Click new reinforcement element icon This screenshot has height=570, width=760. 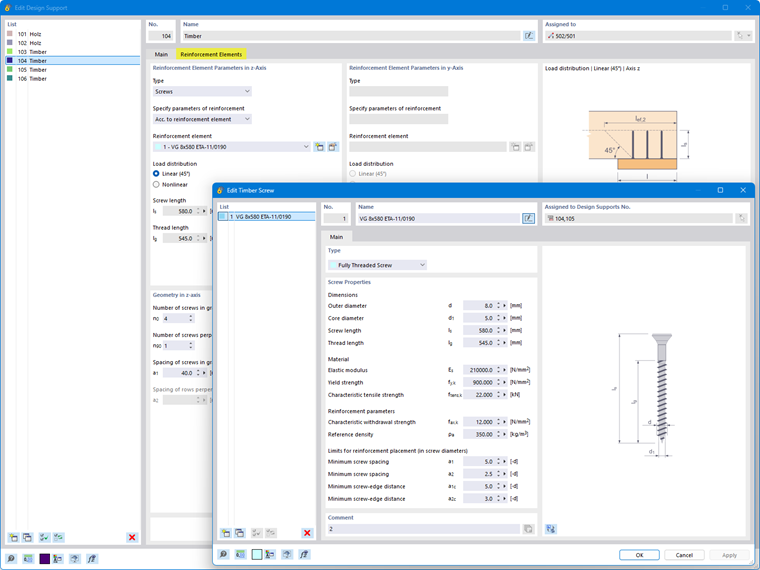(319, 147)
